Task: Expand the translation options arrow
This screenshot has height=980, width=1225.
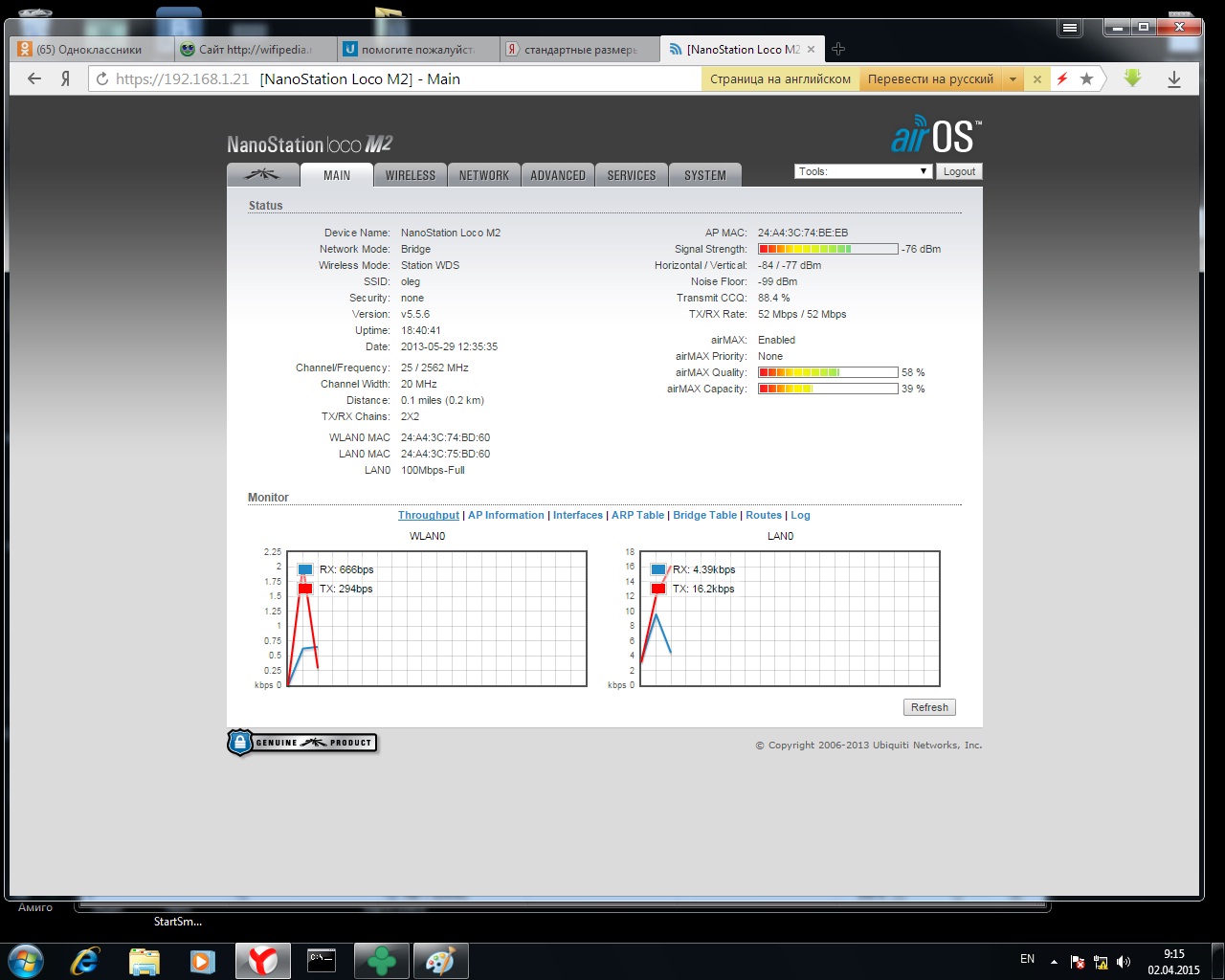Action: (1013, 79)
